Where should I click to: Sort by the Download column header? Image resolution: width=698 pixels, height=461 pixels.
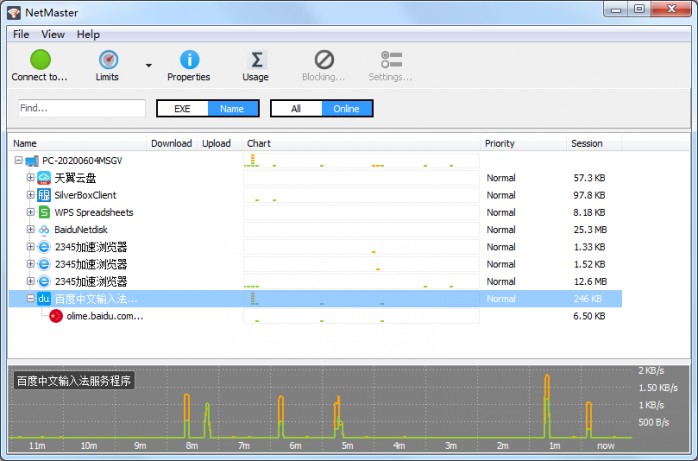coord(172,143)
